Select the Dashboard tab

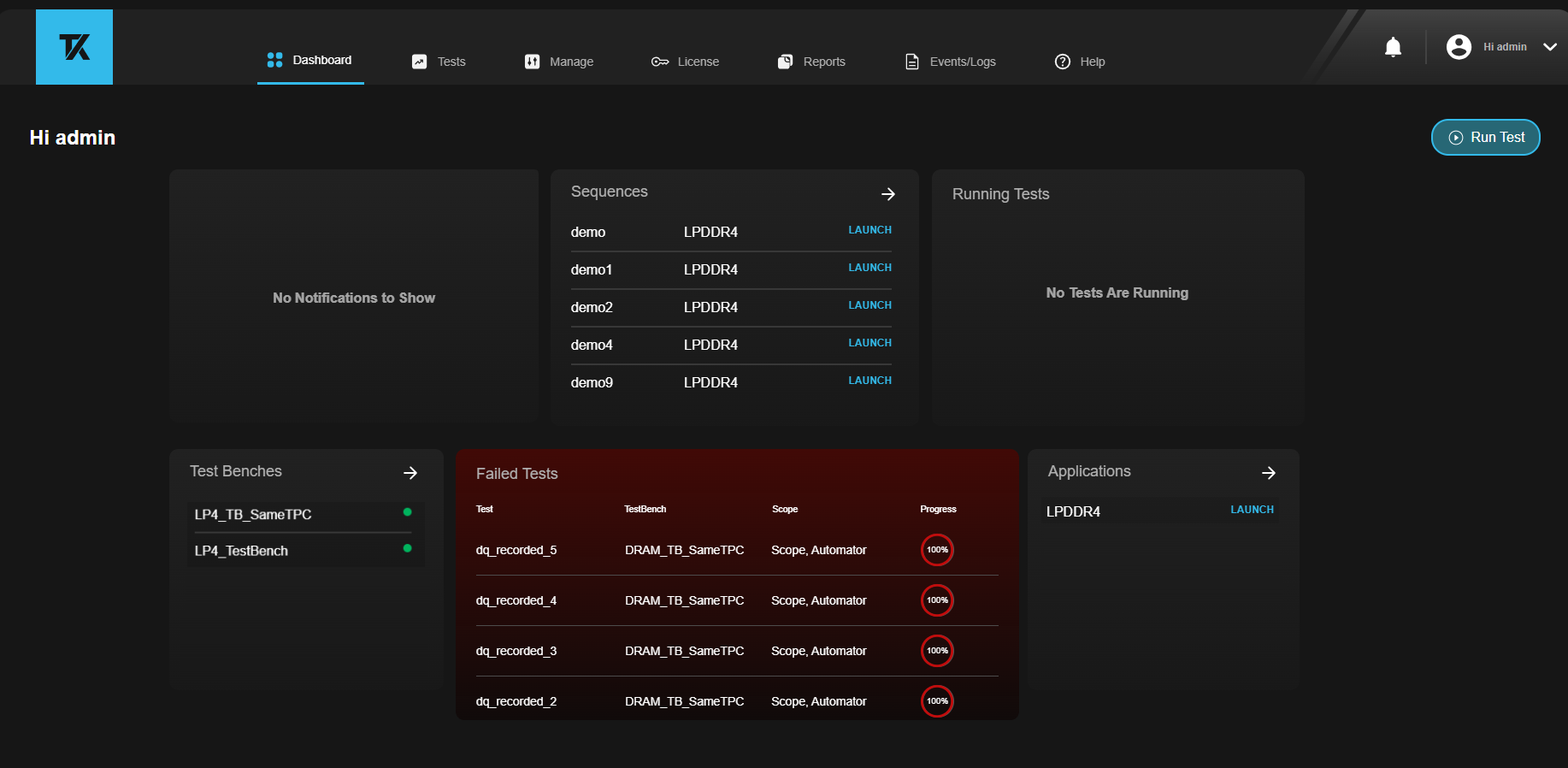pyautogui.click(x=309, y=60)
